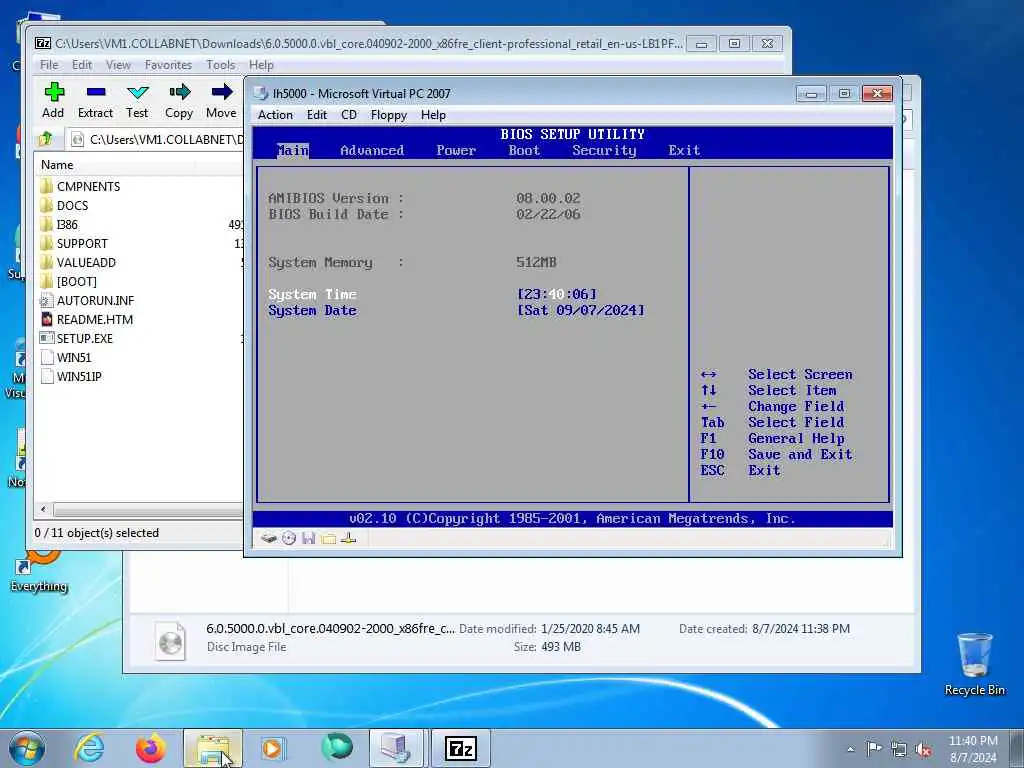1024x768 pixels.
Task: Open Windows Media Player from the taskbar
Action: [x=273, y=748]
